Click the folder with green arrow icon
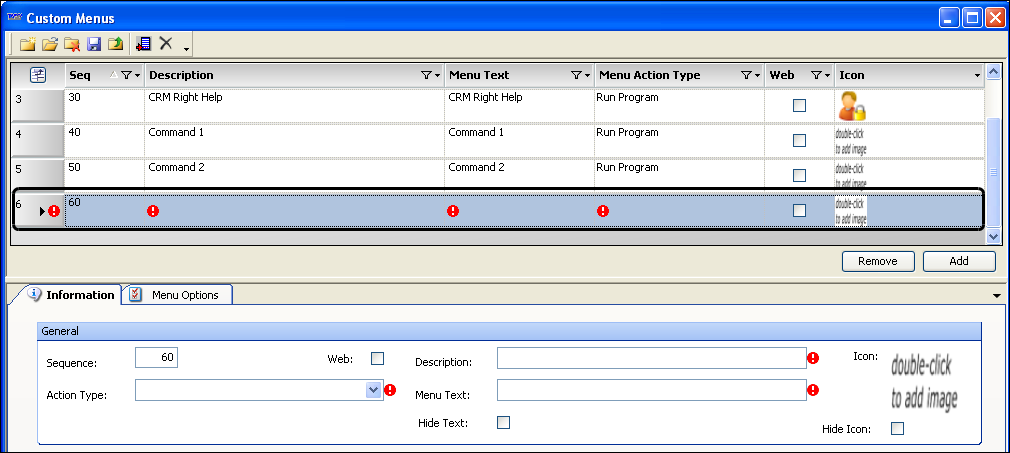The height and width of the screenshot is (453, 1010). tap(116, 44)
